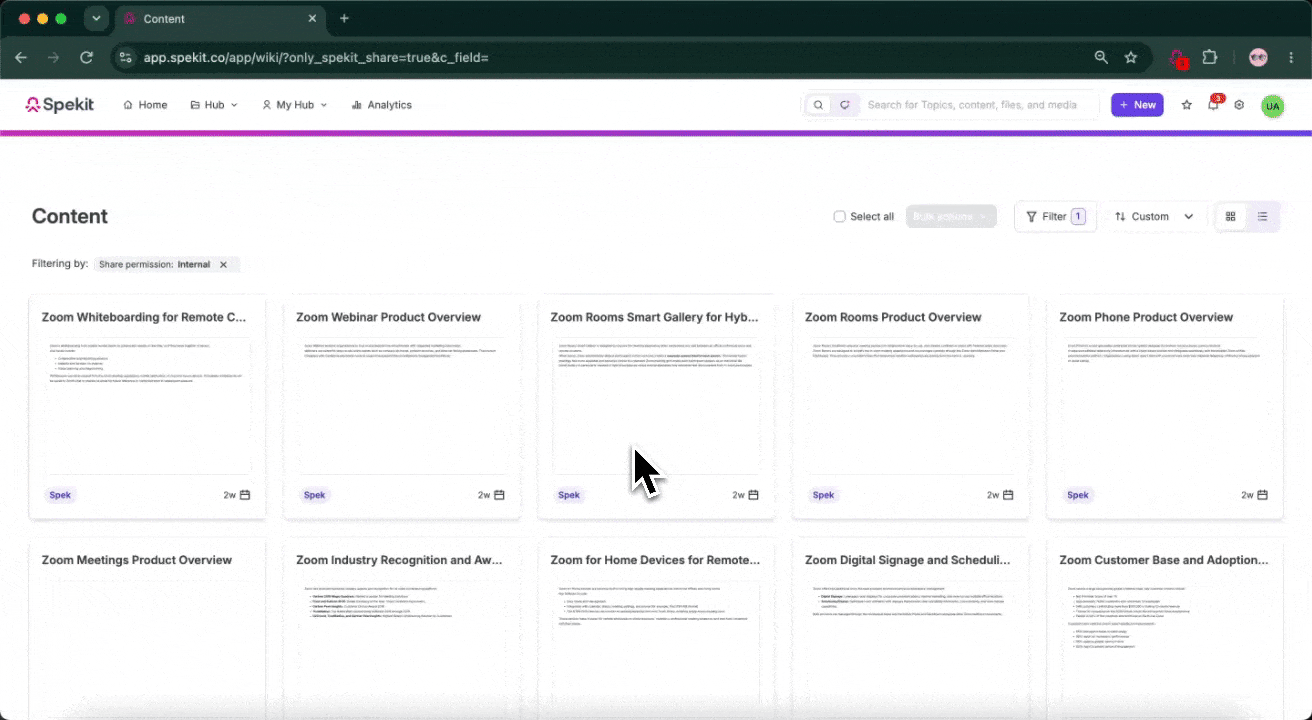Click calendar icon on Zoom Whiteboarding card
Screen dimensions: 1312x720
click(245, 495)
